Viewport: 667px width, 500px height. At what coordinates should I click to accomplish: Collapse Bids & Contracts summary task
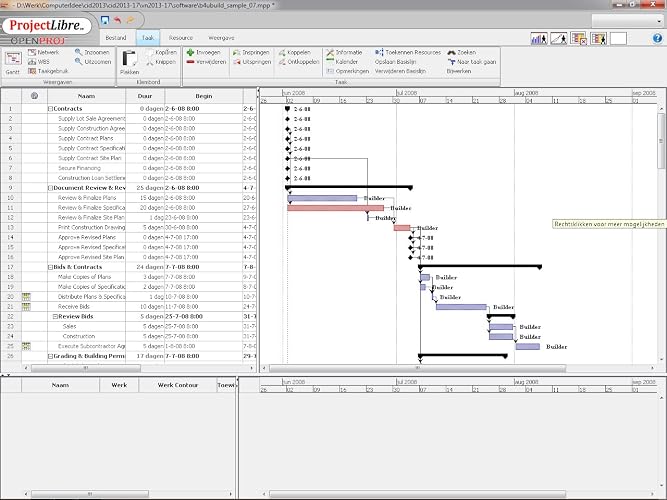[50, 267]
